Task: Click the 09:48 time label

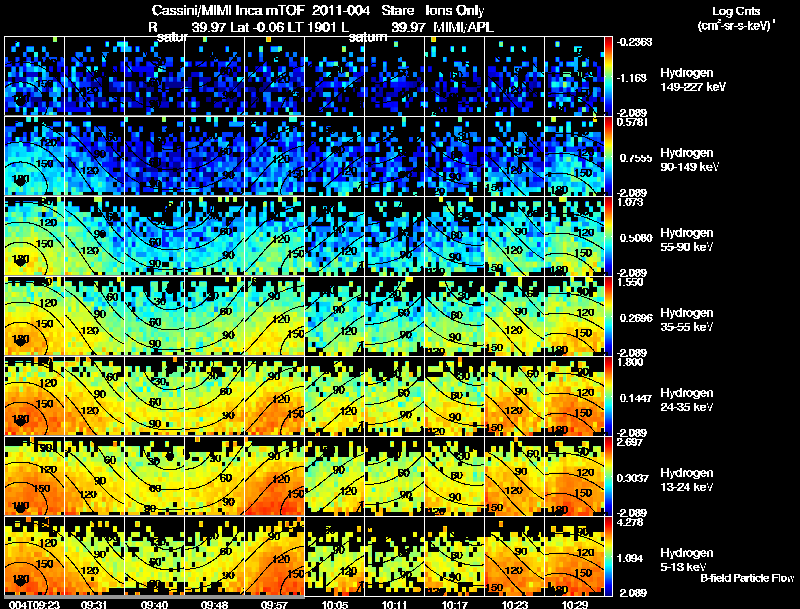Action: point(214,604)
